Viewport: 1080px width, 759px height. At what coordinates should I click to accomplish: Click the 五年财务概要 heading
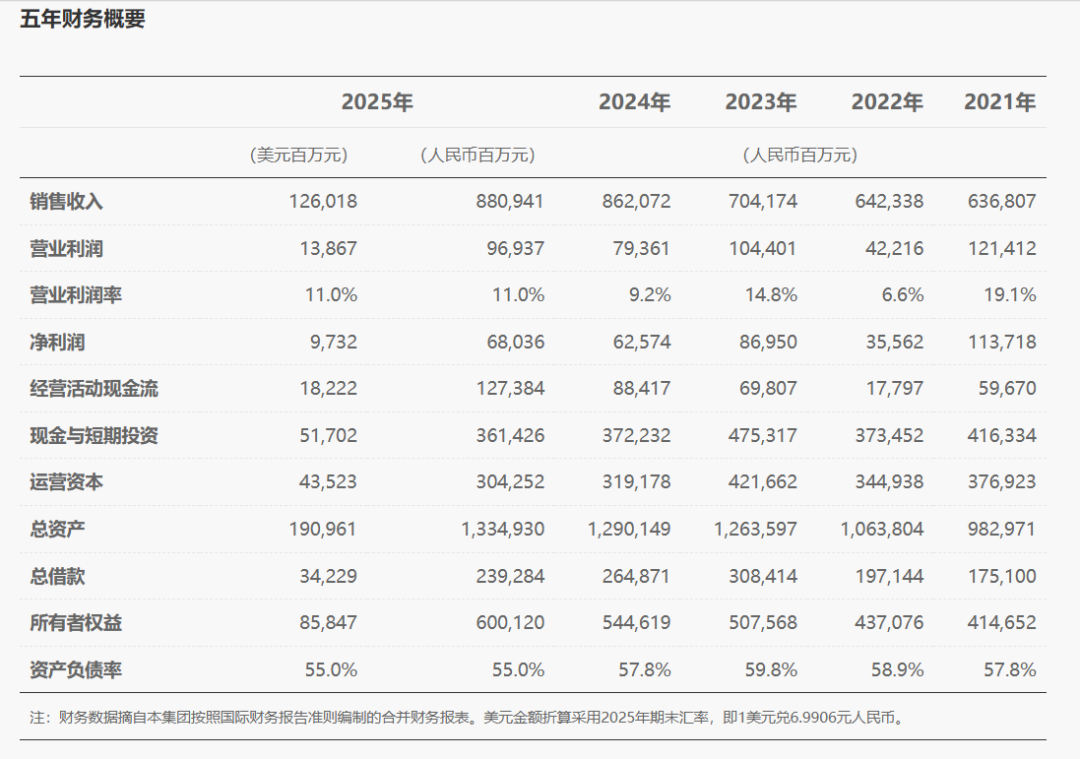click(x=83, y=19)
